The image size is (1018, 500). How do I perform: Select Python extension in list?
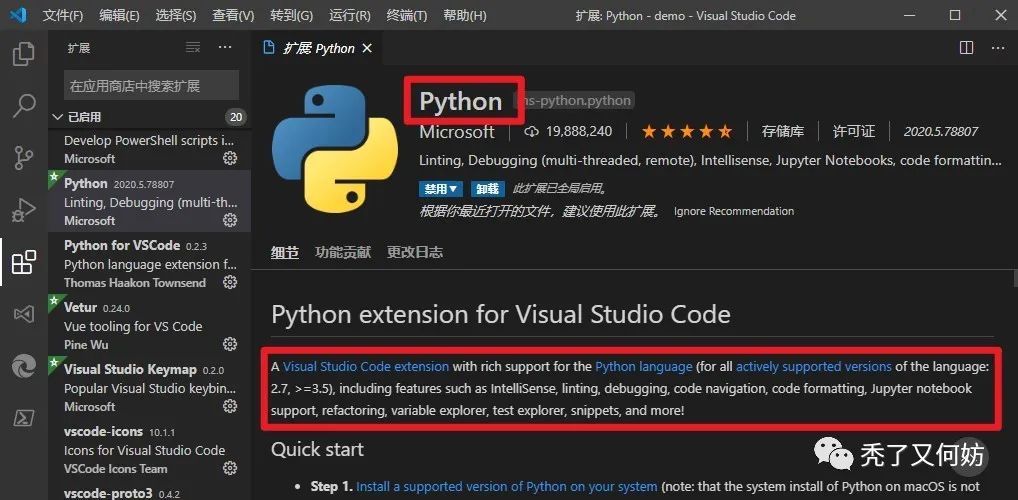pos(149,201)
